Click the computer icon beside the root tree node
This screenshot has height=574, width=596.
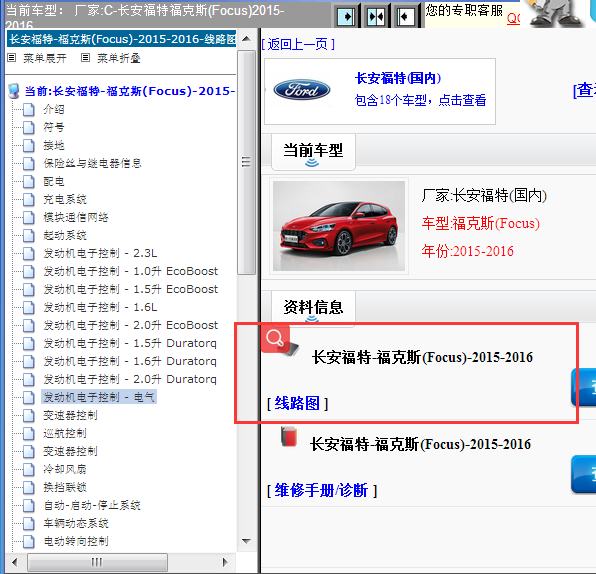pyautogui.click(x=14, y=91)
